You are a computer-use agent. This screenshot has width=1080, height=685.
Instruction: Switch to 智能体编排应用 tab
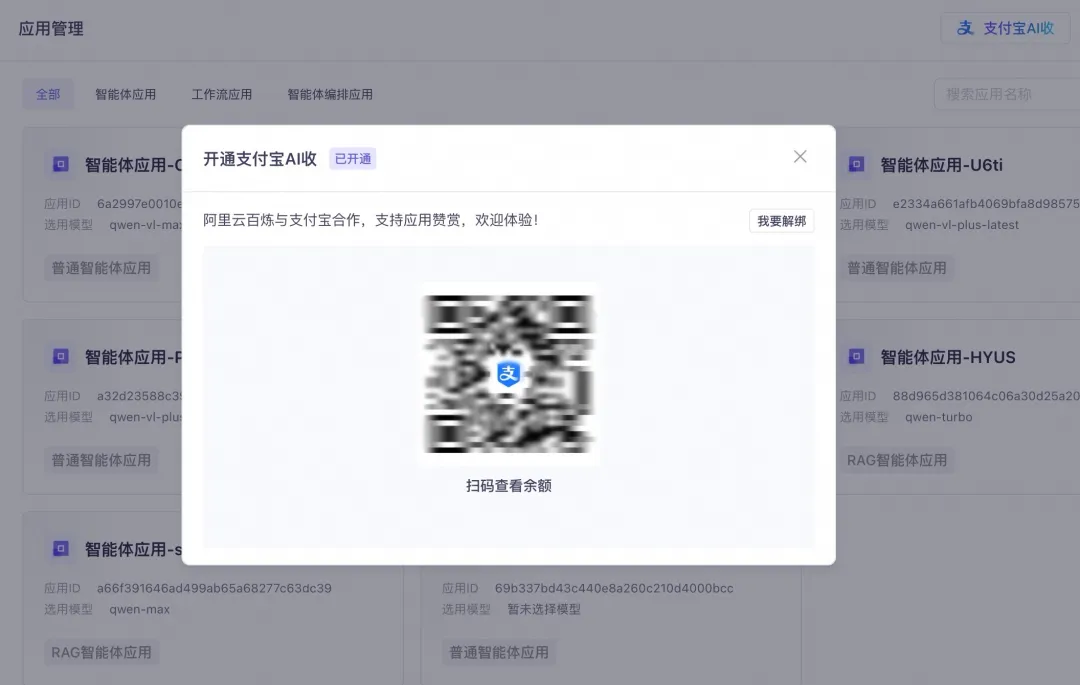pyautogui.click(x=330, y=94)
